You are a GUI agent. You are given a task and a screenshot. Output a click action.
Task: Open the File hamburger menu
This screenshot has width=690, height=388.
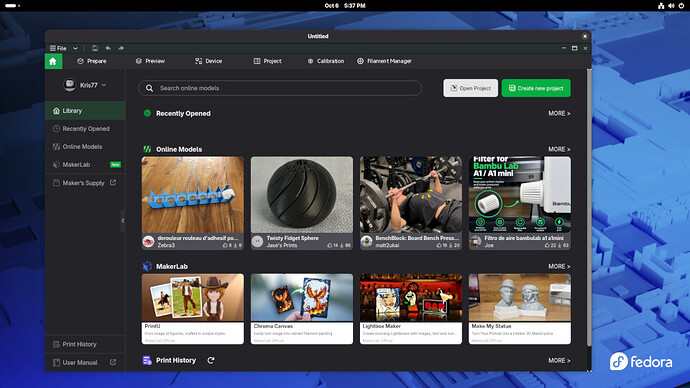point(58,48)
